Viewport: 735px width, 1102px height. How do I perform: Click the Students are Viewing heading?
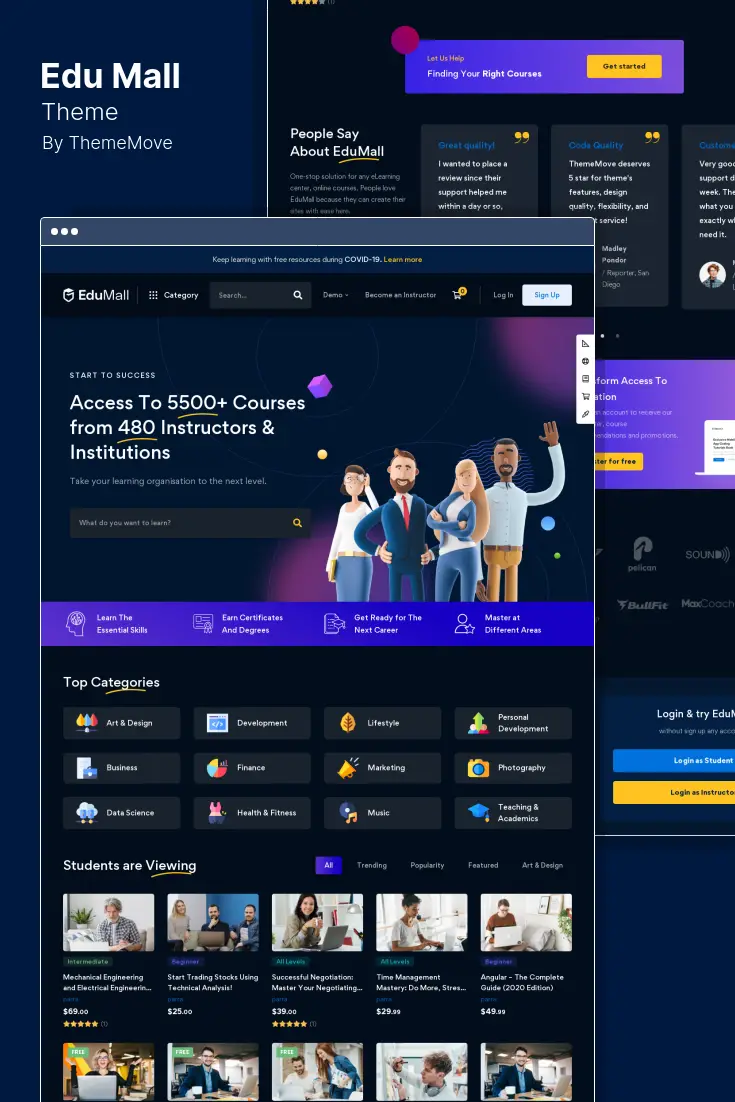point(129,865)
